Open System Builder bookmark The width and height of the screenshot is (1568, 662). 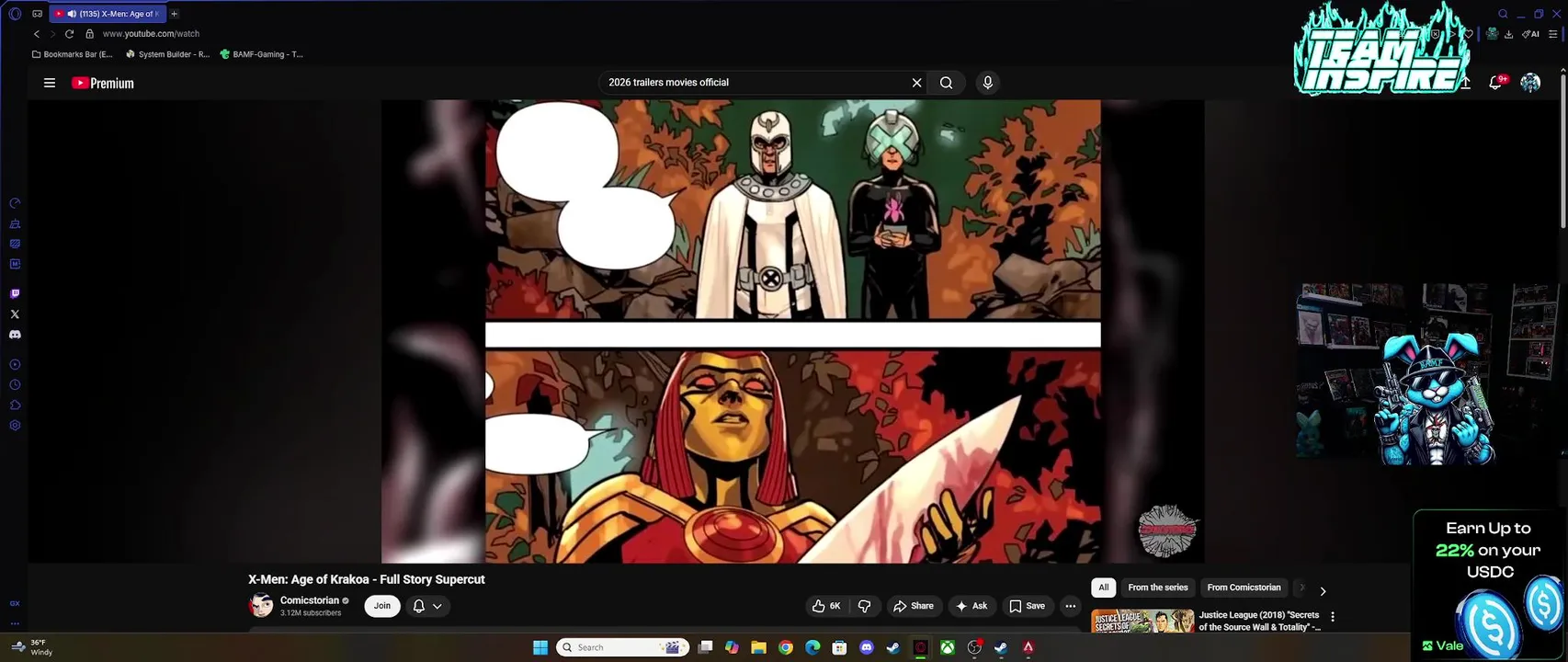coord(168,54)
